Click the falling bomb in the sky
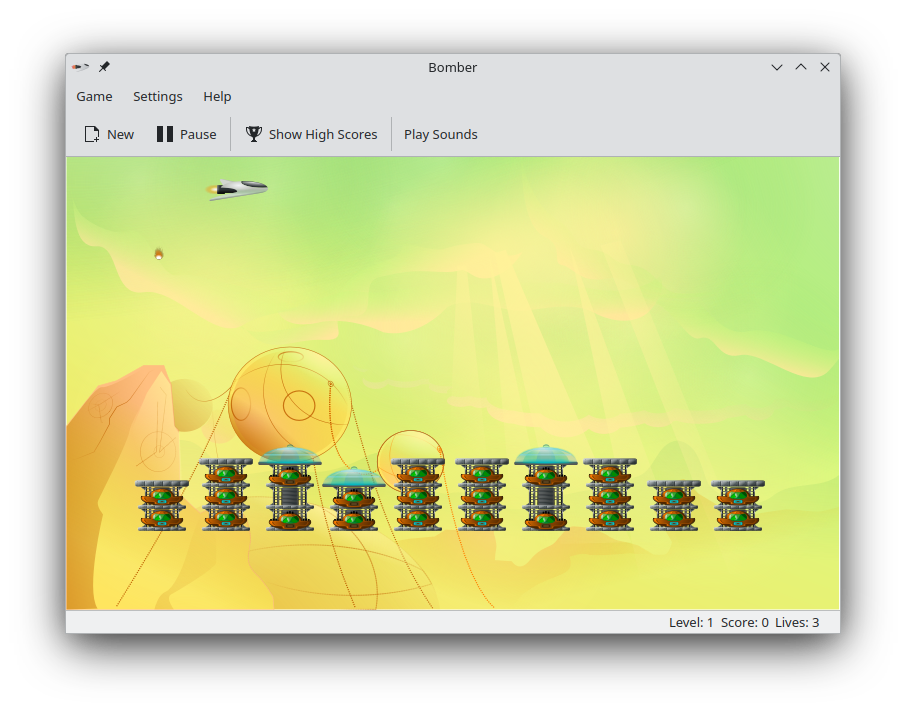The width and height of the screenshot is (907, 712). (158, 254)
